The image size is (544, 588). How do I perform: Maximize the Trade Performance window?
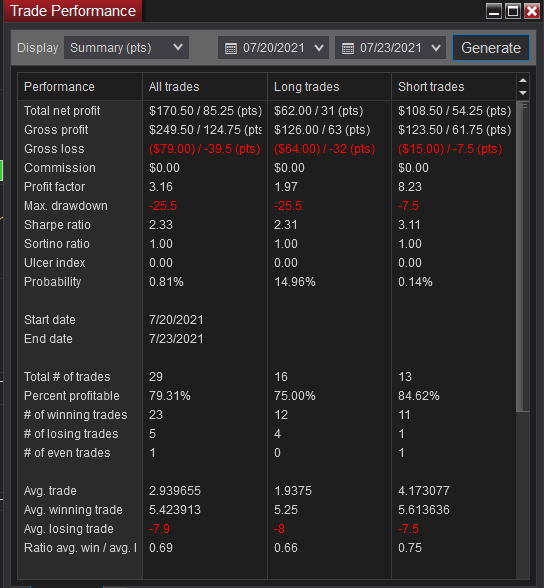tap(513, 11)
